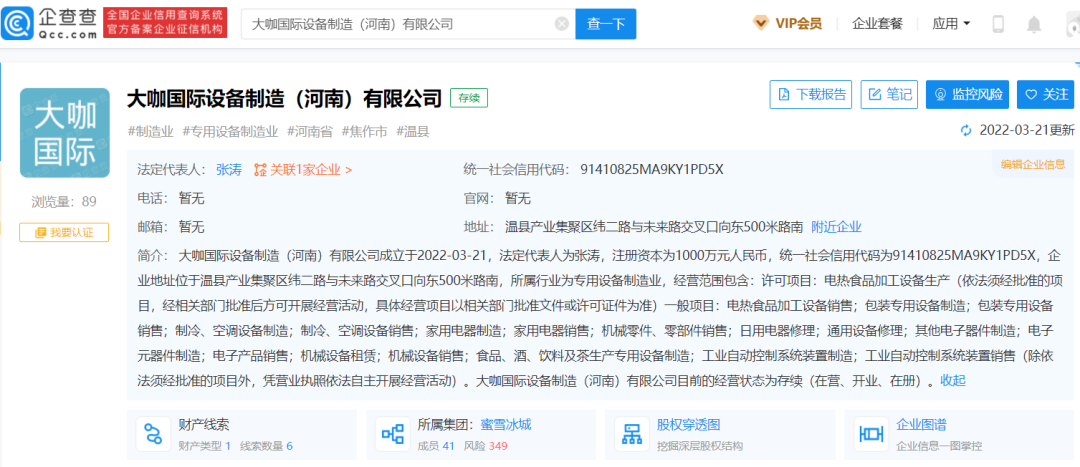The image size is (1080, 467).
Task: Open the notifications bell icon
Action: (1034, 24)
